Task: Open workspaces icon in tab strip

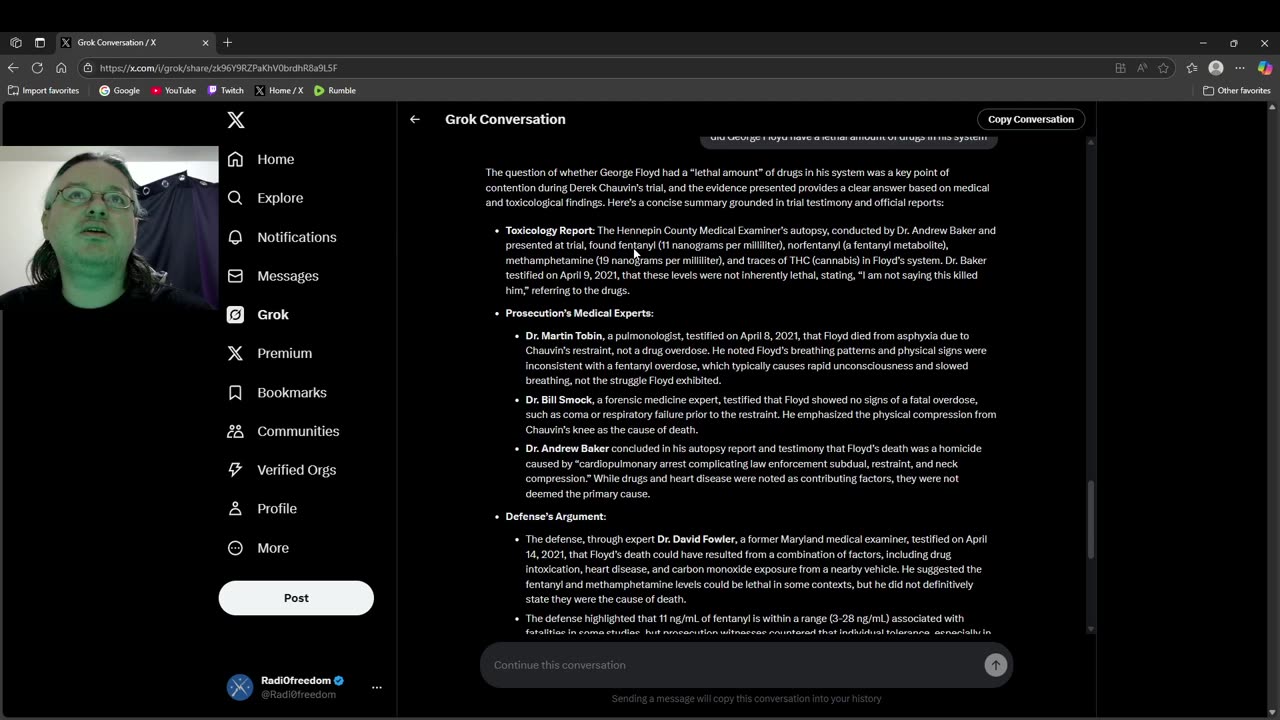Action: (16, 43)
